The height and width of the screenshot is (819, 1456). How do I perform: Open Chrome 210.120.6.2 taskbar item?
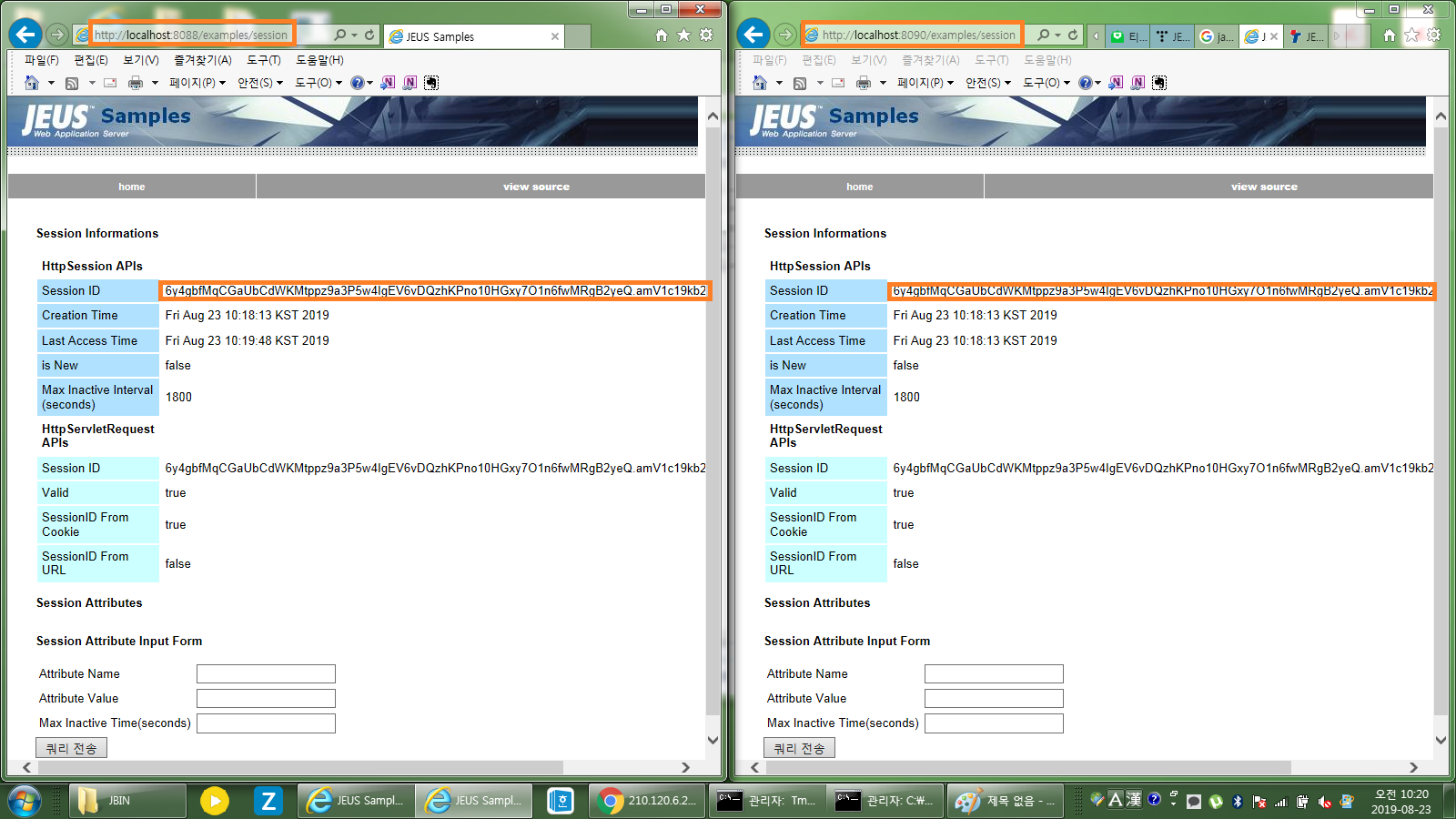[x=647, y=801]
